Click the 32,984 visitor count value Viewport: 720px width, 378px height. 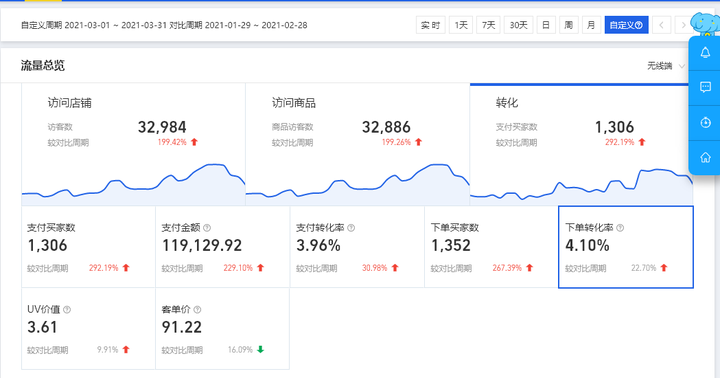[x=162, y=127]
